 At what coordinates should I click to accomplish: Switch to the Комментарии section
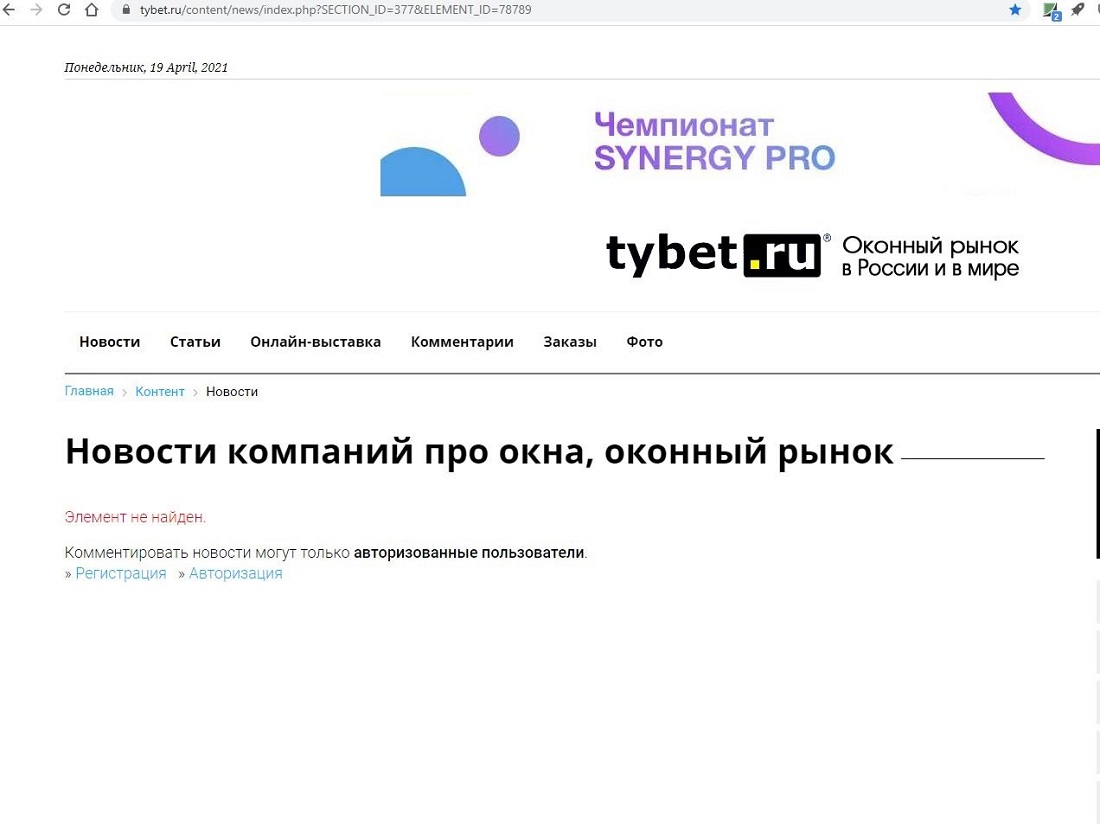coord(462,341)
